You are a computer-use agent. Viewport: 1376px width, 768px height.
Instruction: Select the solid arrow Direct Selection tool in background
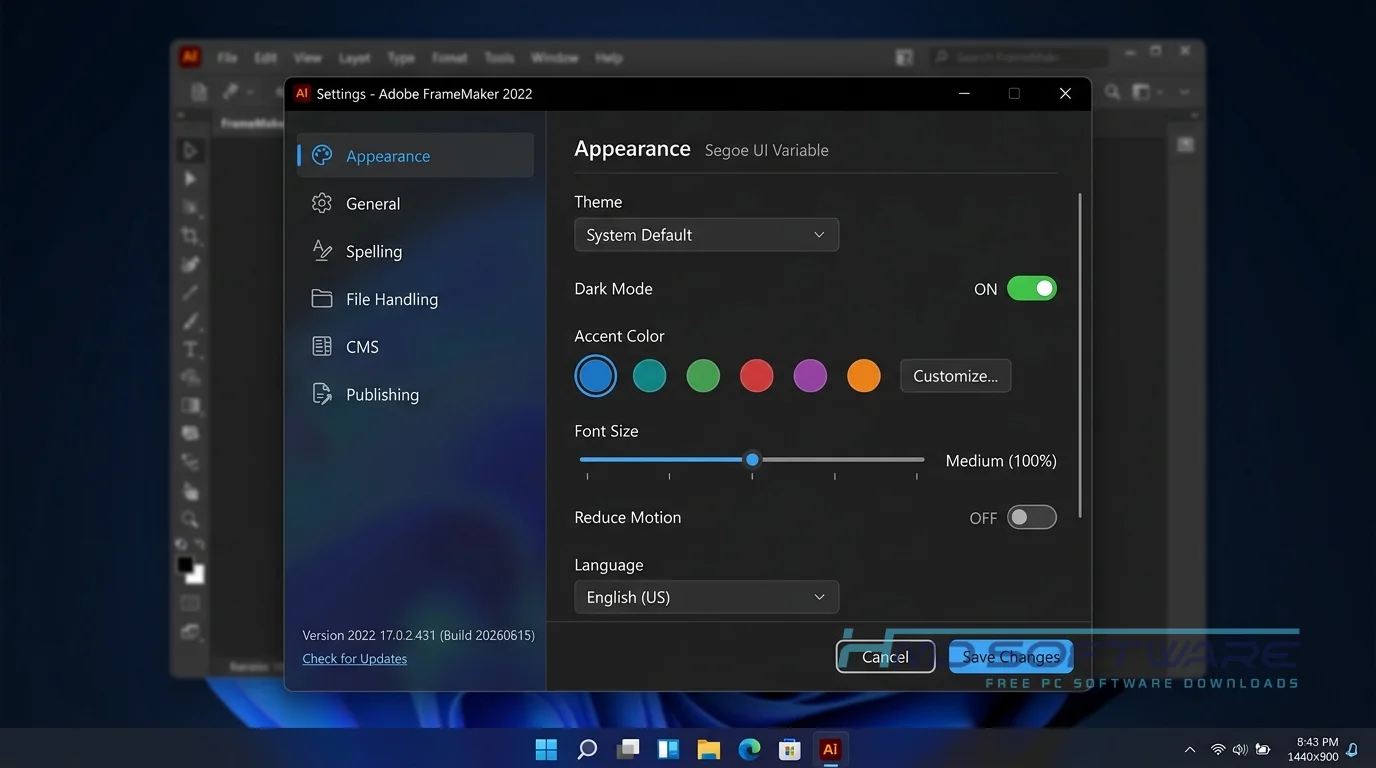click(x=190, y=178)
